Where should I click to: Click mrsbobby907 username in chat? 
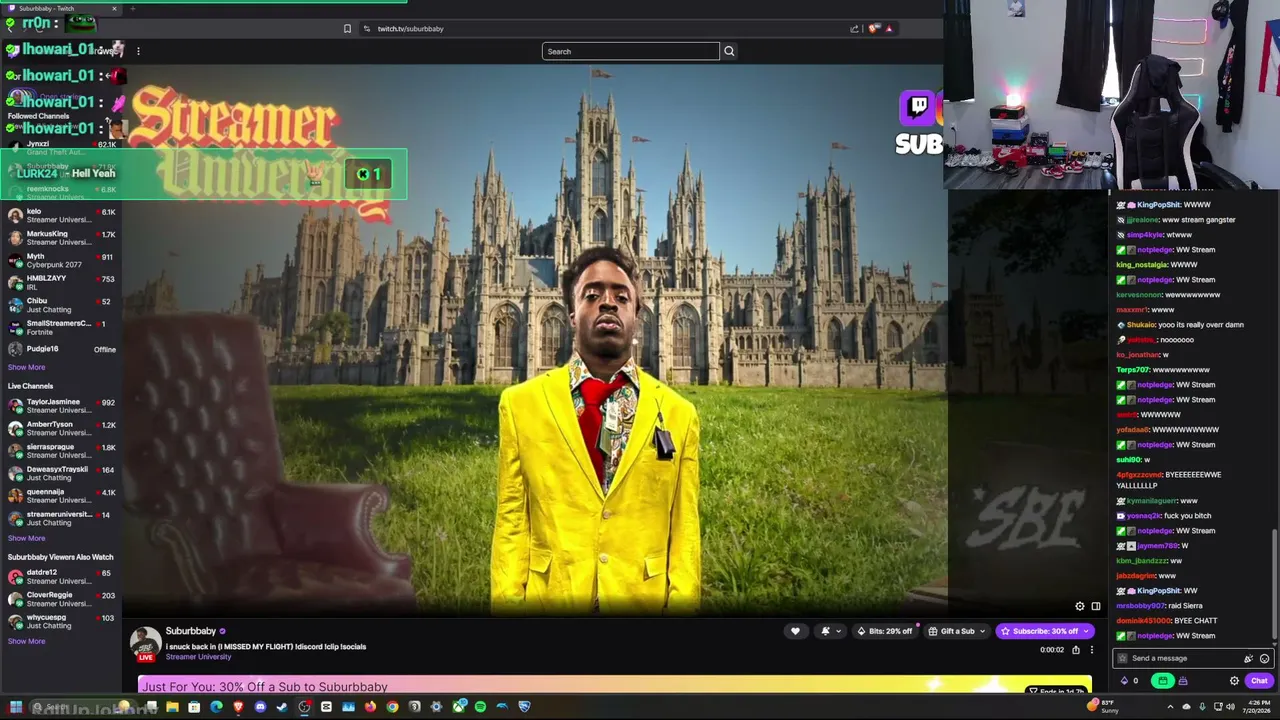pyautogui.click(x=1141, y=606)
